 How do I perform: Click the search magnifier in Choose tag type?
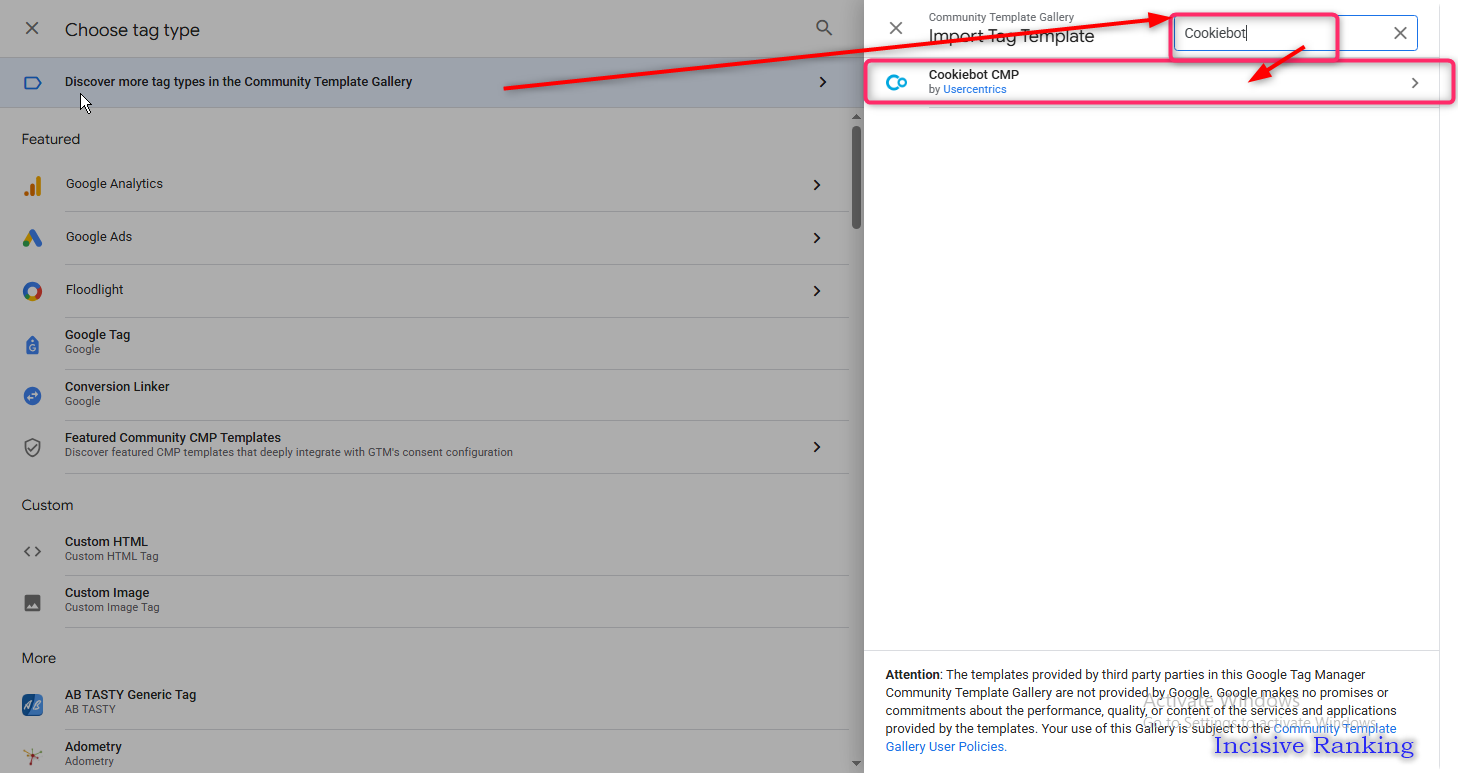(824, 28)
